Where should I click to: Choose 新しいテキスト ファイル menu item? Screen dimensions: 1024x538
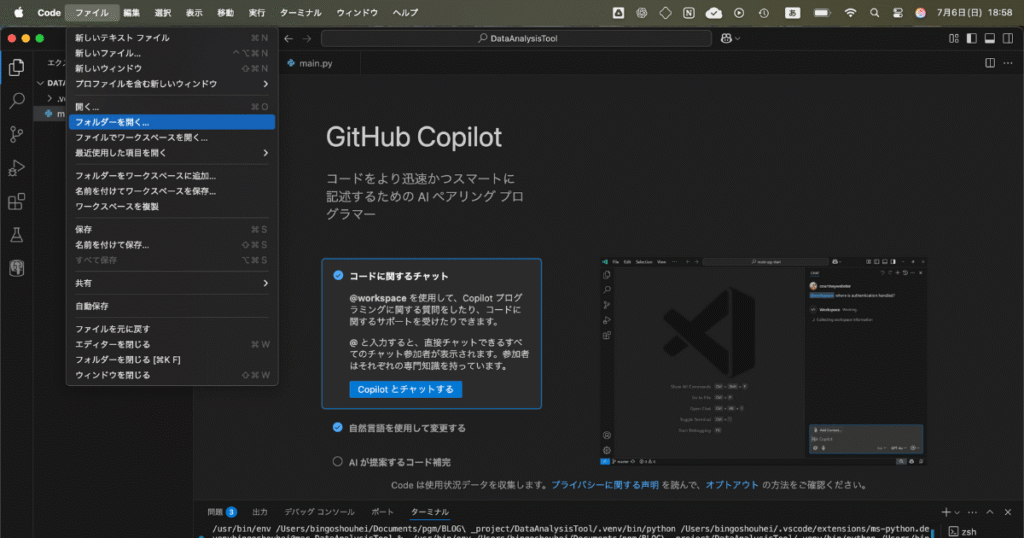tap(172, 38)
